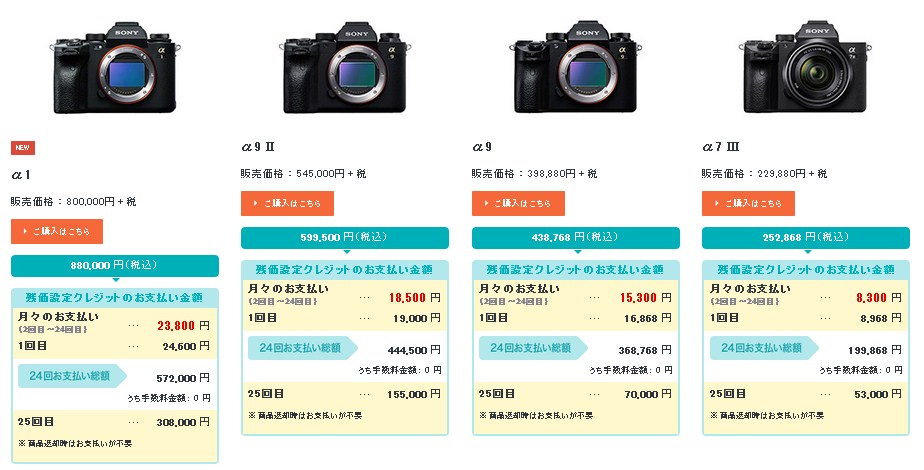
Task: Click the purchase button under α9 price
Action: pos(518,203)
